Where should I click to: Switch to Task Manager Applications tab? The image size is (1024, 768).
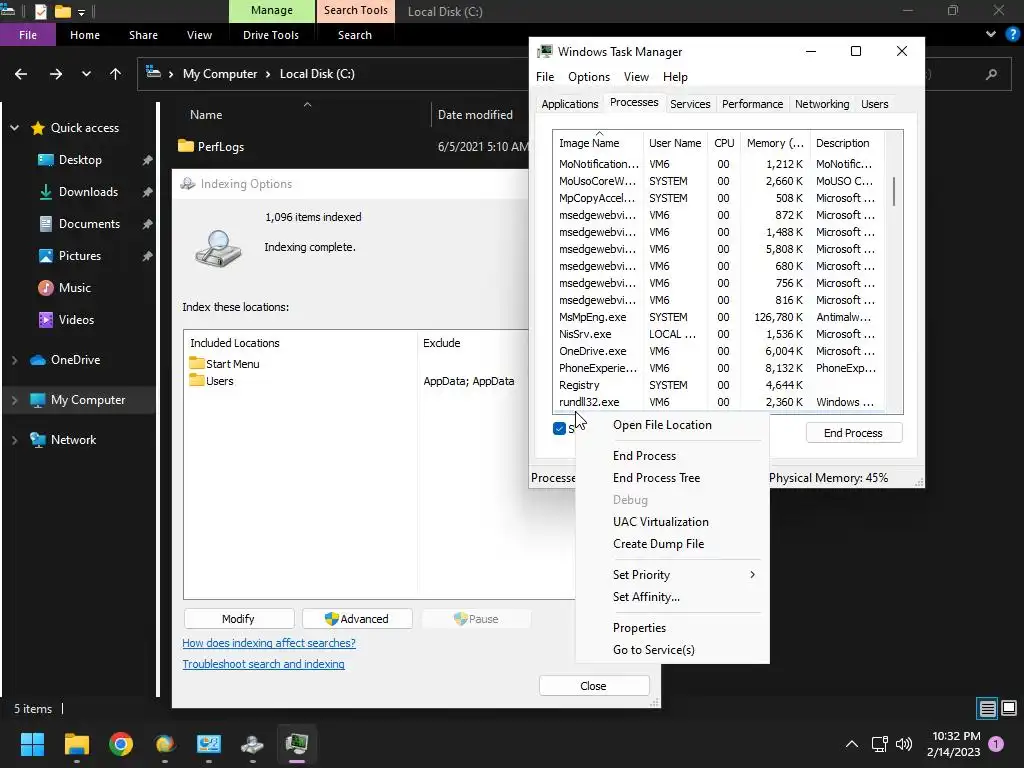point(569,104)
